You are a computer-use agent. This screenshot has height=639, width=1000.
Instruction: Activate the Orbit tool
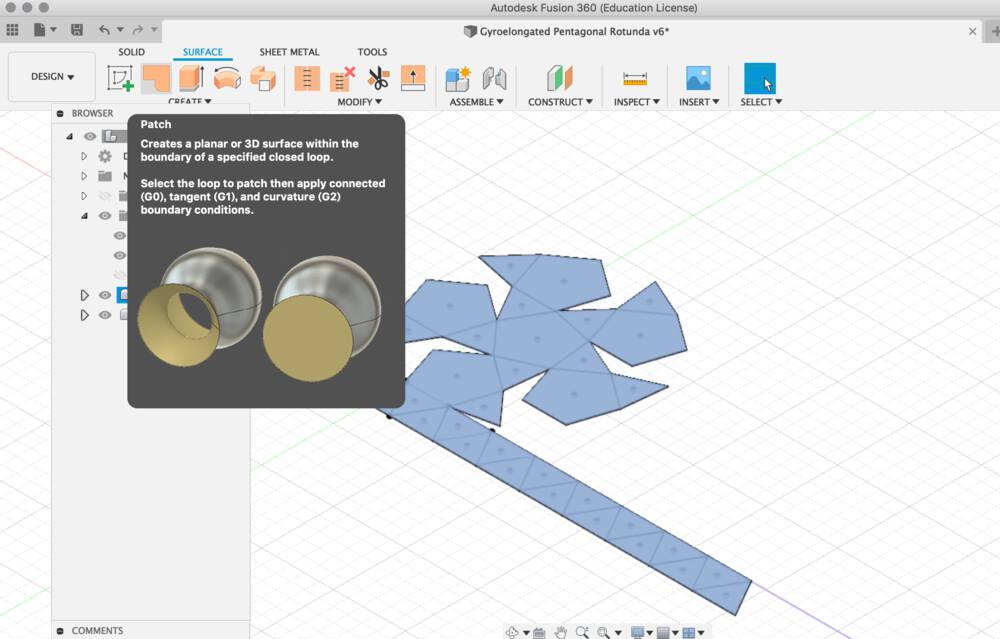pyautogui.click(x=513, y=630)
